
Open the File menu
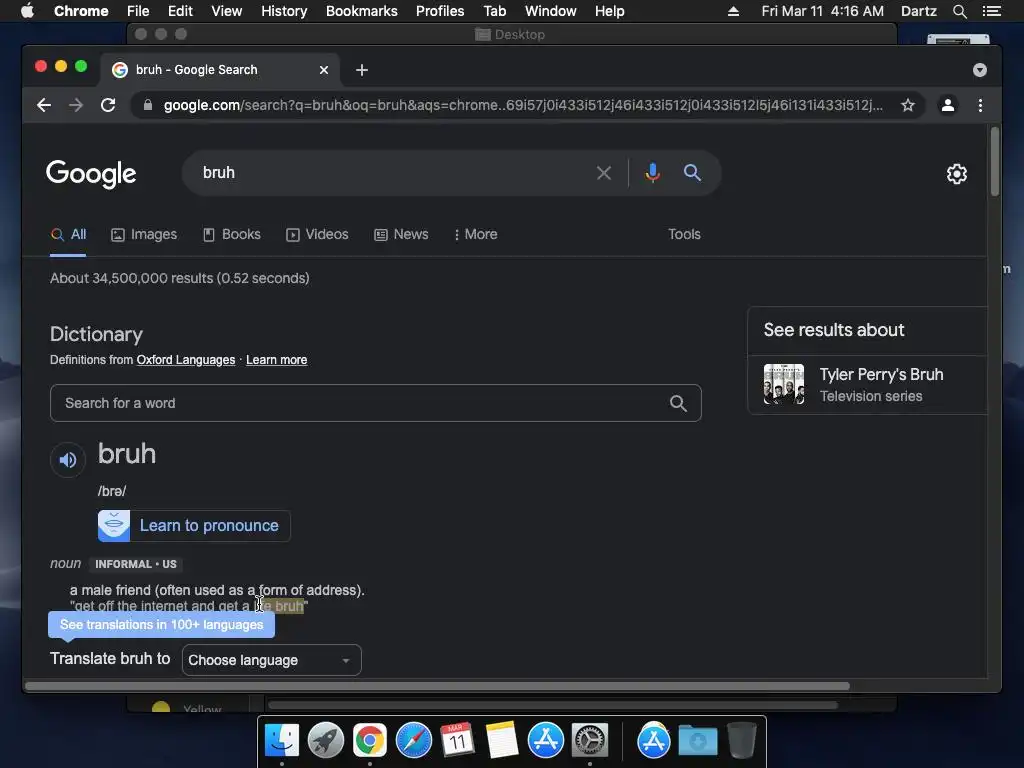pos(138,11)
